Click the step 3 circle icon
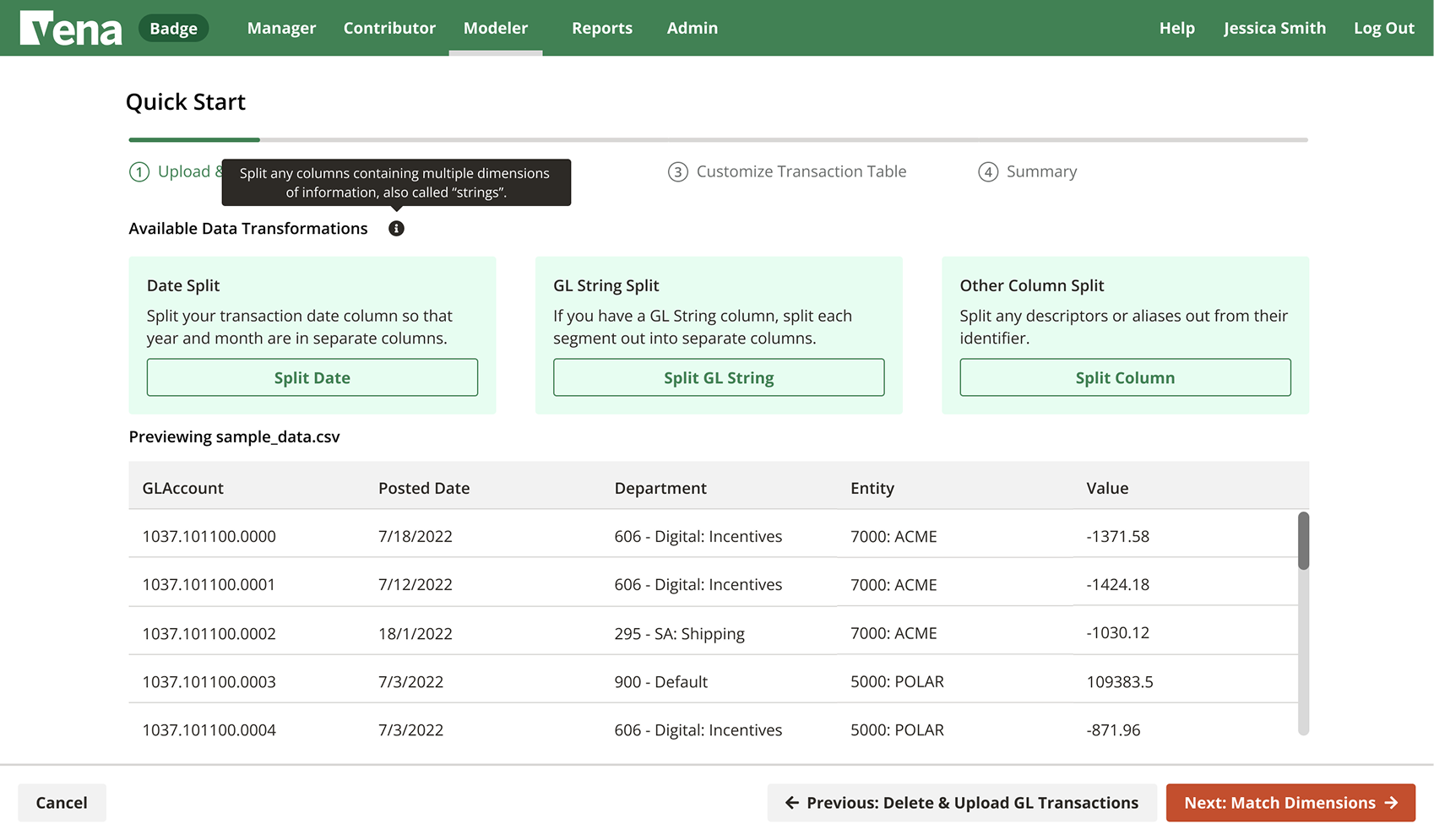 click(677, 172)
